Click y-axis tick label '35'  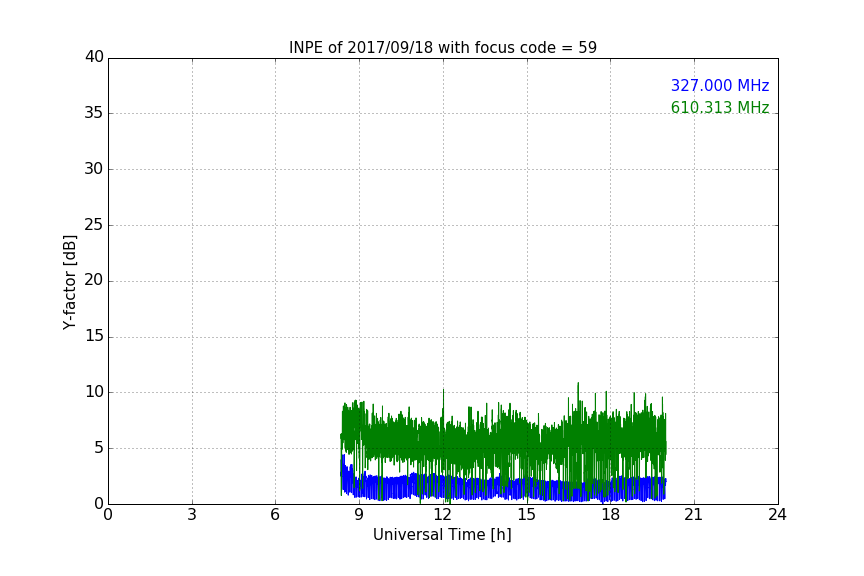pyautogui.click(x=94, y=113)
